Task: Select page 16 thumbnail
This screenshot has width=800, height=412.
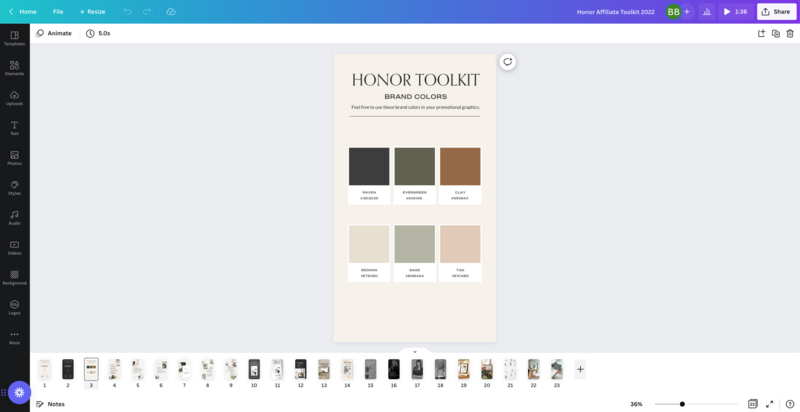Action: click(393, 369)
